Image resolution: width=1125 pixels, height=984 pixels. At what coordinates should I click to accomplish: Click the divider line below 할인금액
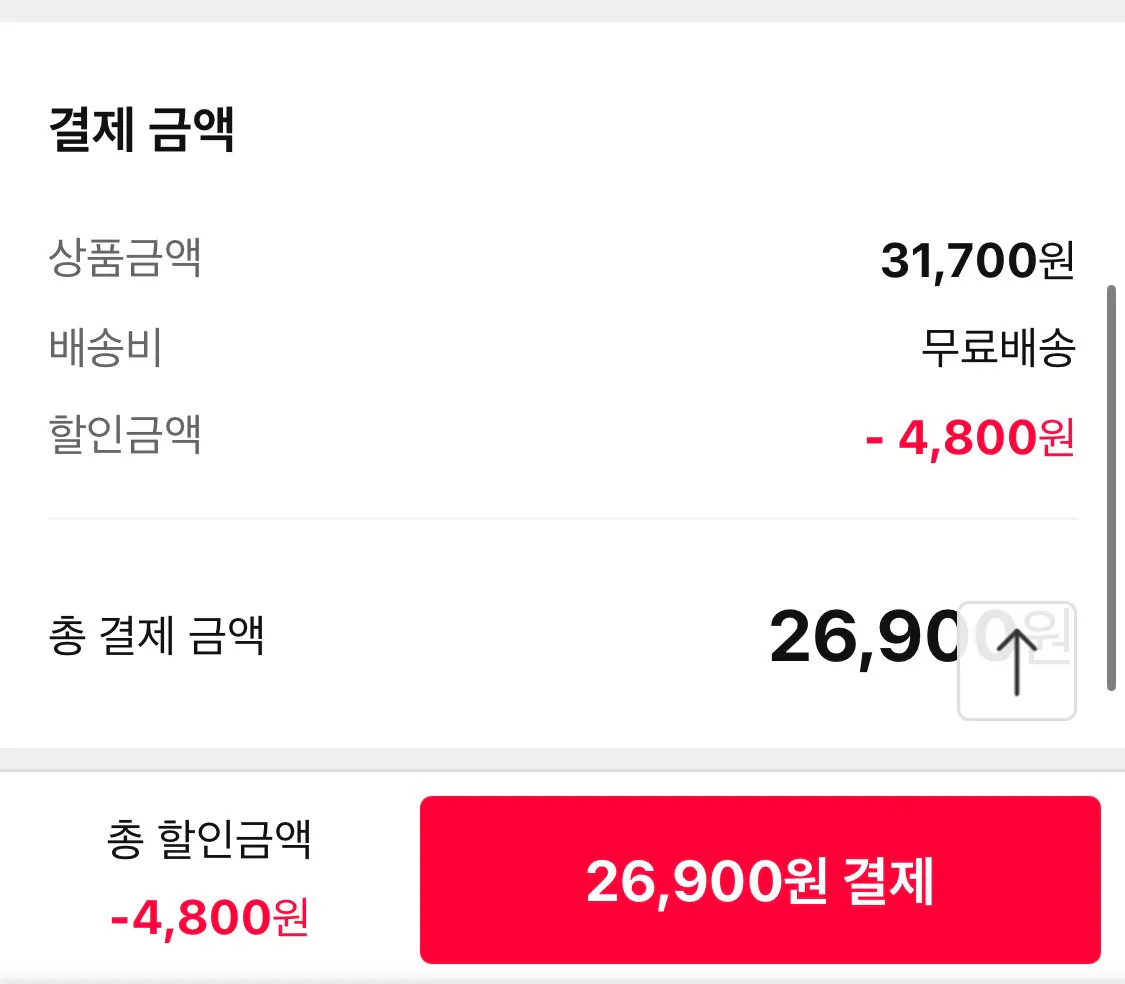pyautogui.click(x=562, y=517)
